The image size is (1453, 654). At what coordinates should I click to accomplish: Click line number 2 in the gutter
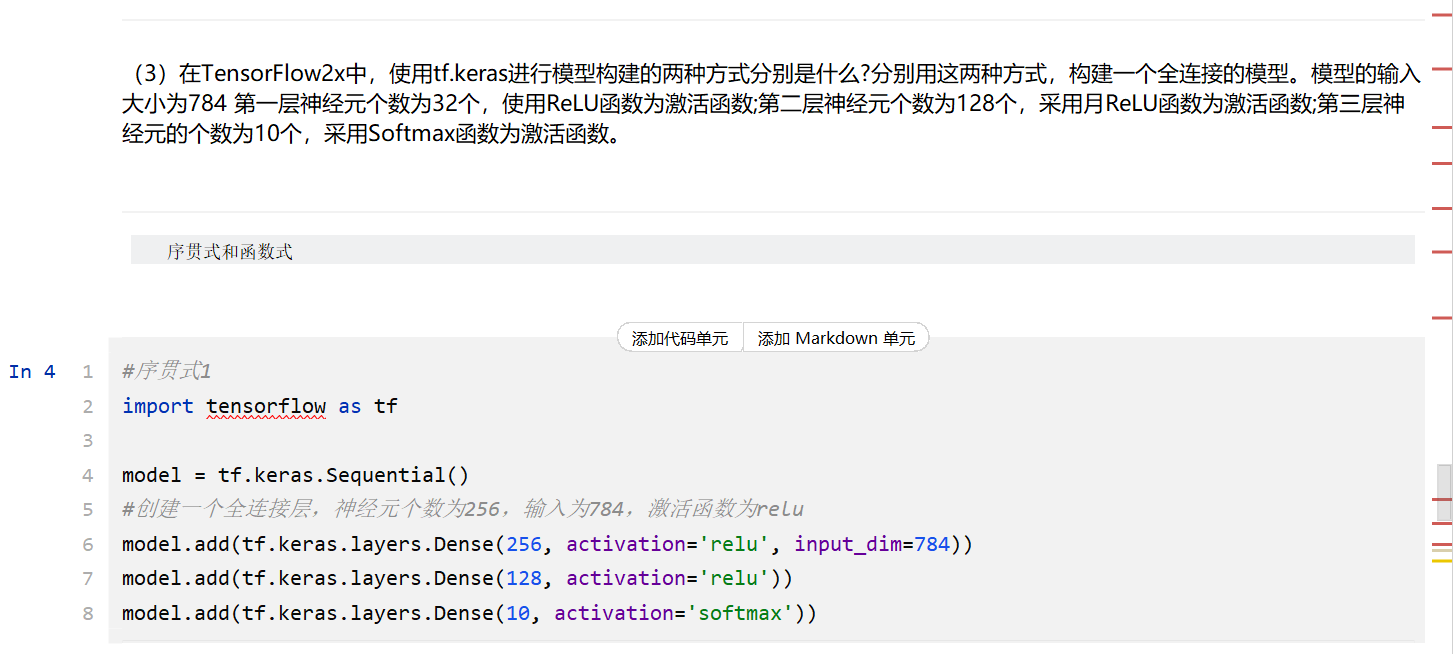point(88,406)
